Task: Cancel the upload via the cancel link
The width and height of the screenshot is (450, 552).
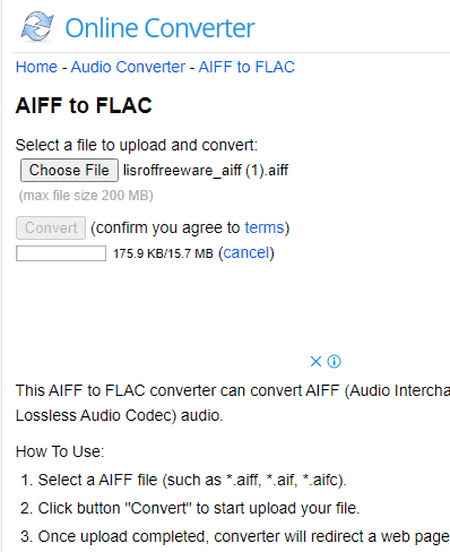Action: tap(246, 253)
